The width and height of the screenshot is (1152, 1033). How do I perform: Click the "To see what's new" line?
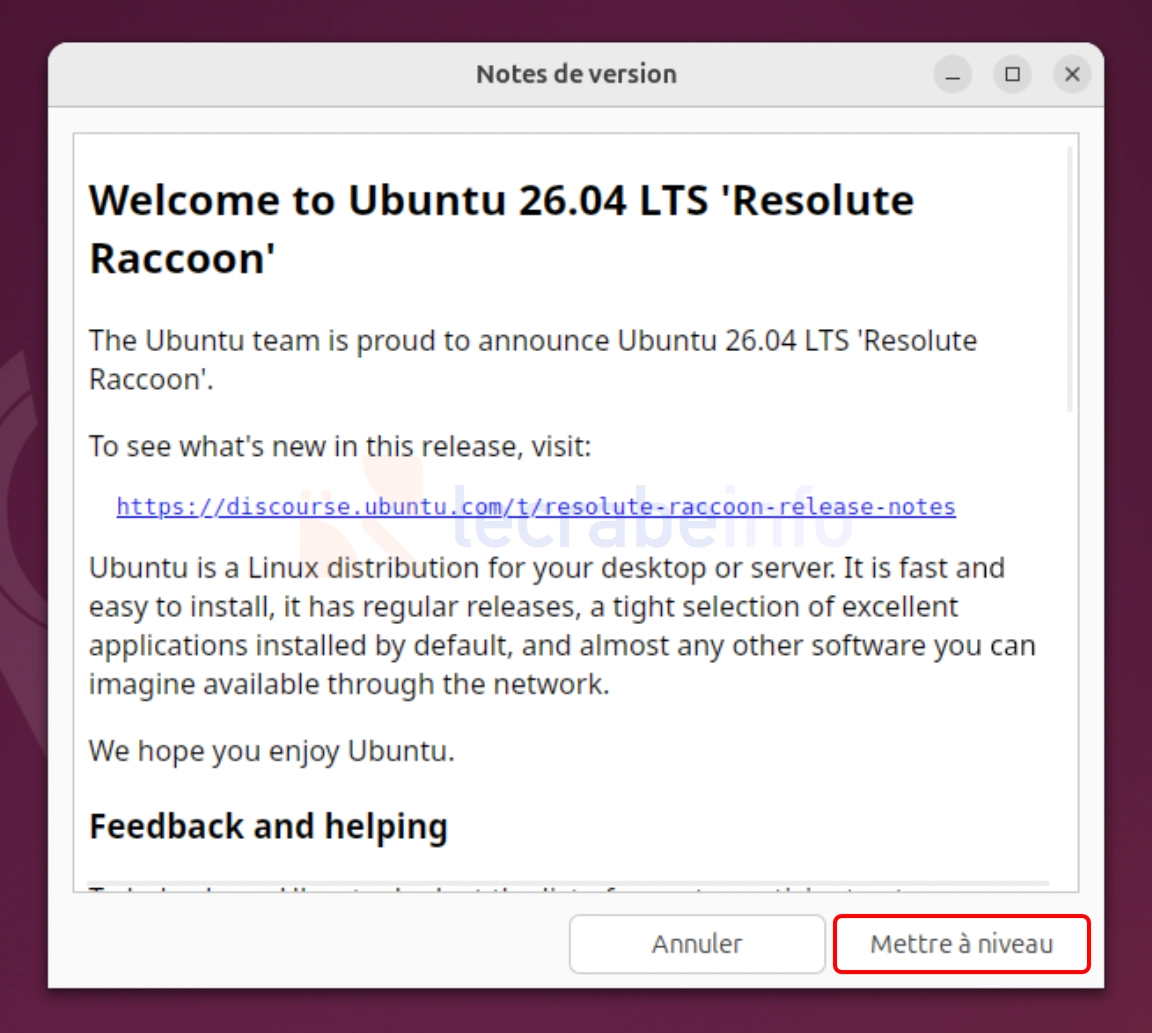(339, 446)
